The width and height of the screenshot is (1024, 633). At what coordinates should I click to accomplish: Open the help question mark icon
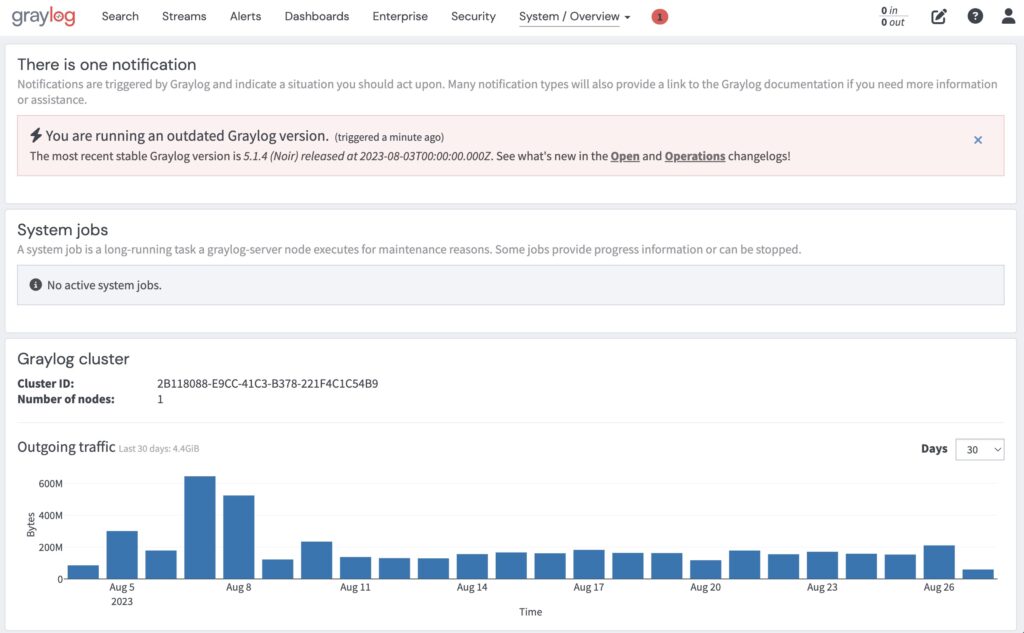(975, 16)
